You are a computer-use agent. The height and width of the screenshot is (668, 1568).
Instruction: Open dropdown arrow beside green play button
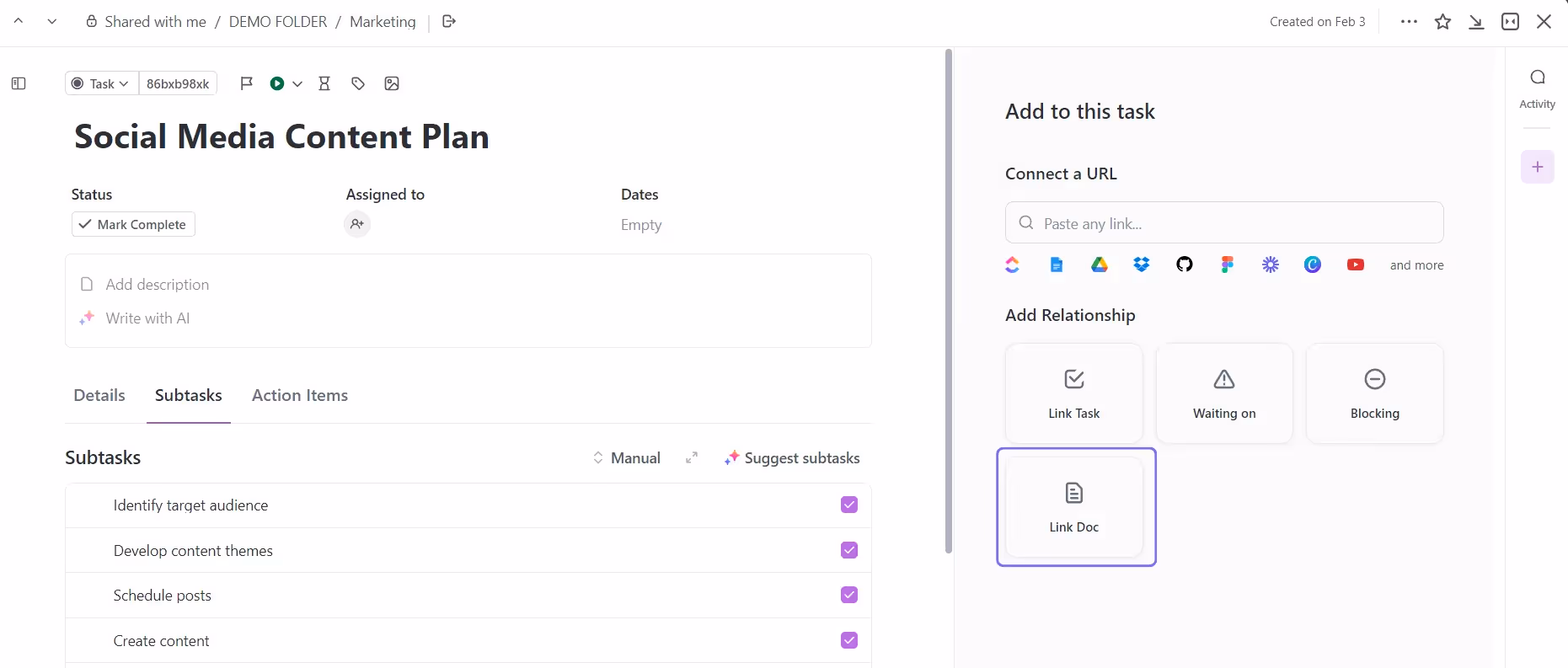(297, 83)
